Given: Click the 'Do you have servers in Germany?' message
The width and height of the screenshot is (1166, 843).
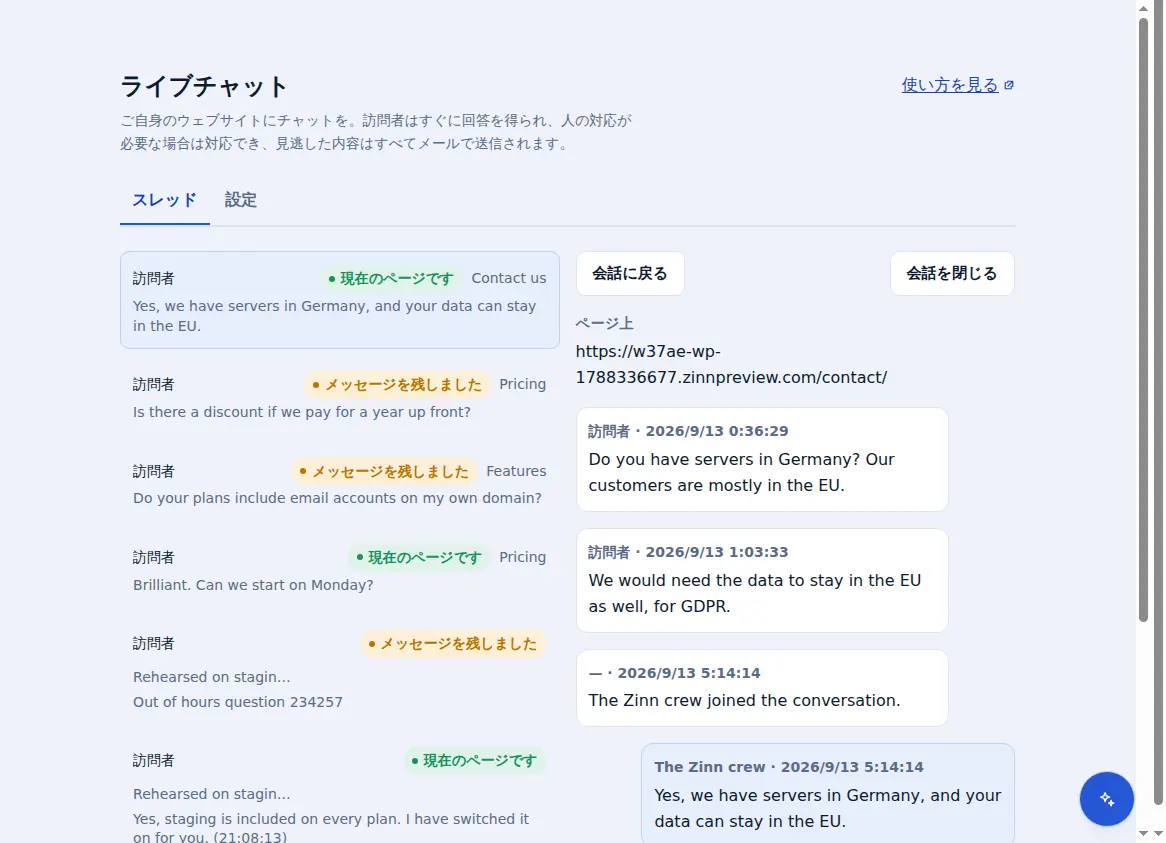Looking at the screenshot, I should 762,459.
